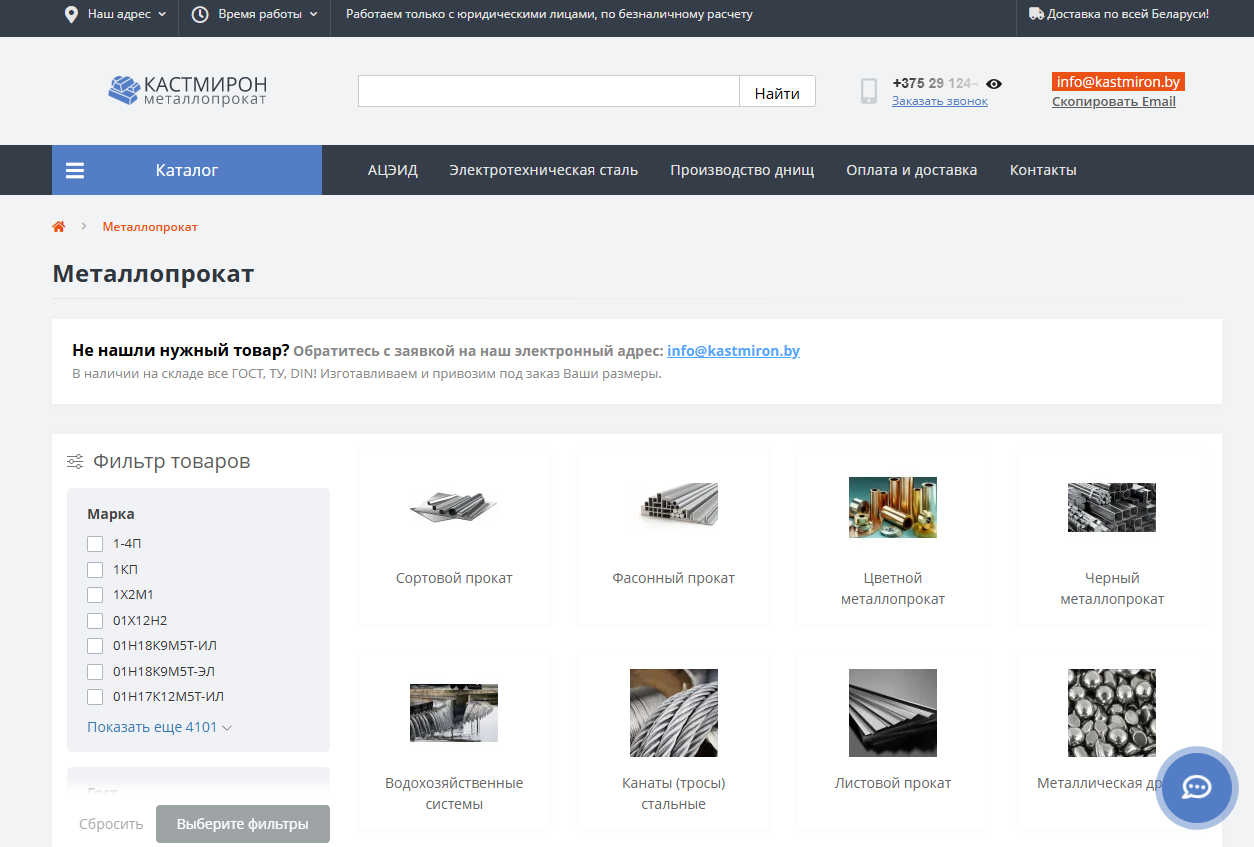The width and height of the screenshot is (1254, 847).
Task: Click the Kastmiron logo
Action: click(x=187, y=90)
